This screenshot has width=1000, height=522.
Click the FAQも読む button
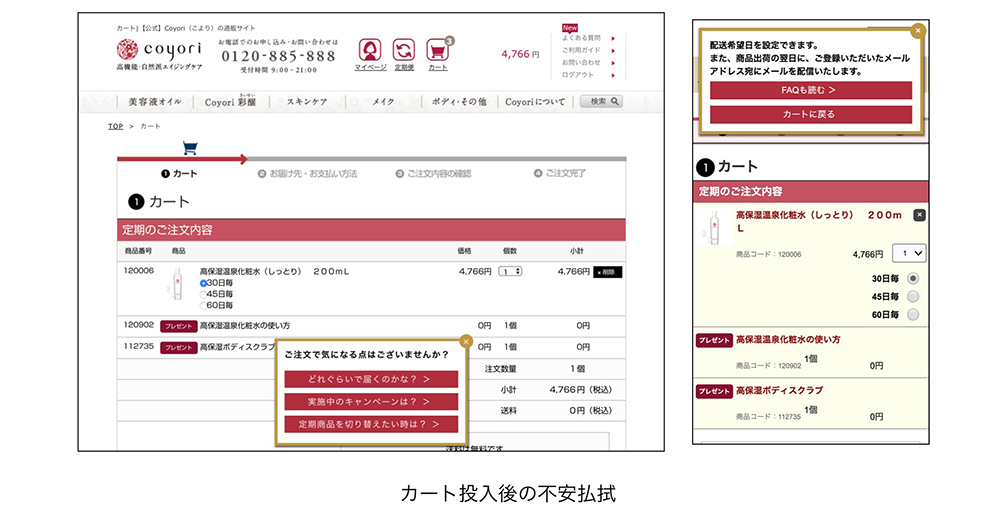click(x=811, y=90)
